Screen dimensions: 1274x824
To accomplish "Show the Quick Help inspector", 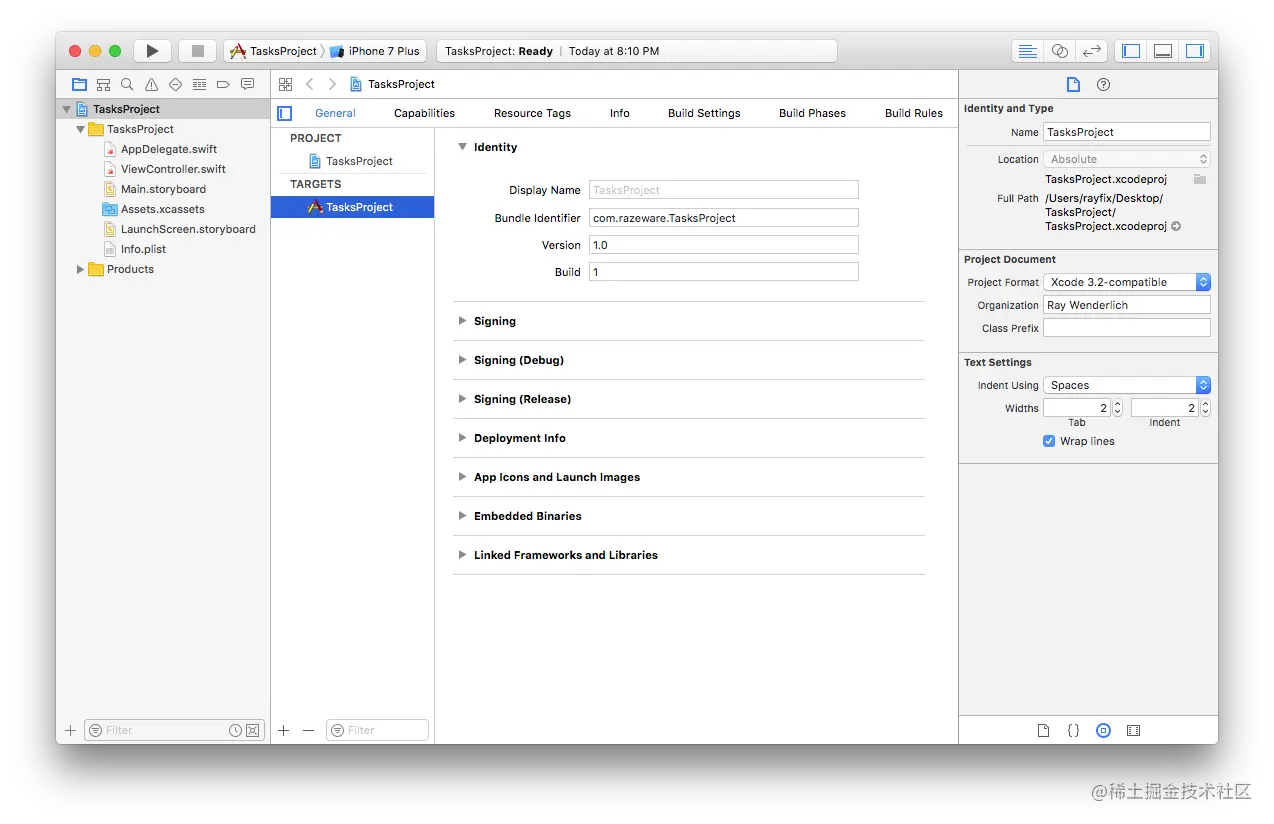I will [1103, 85].
